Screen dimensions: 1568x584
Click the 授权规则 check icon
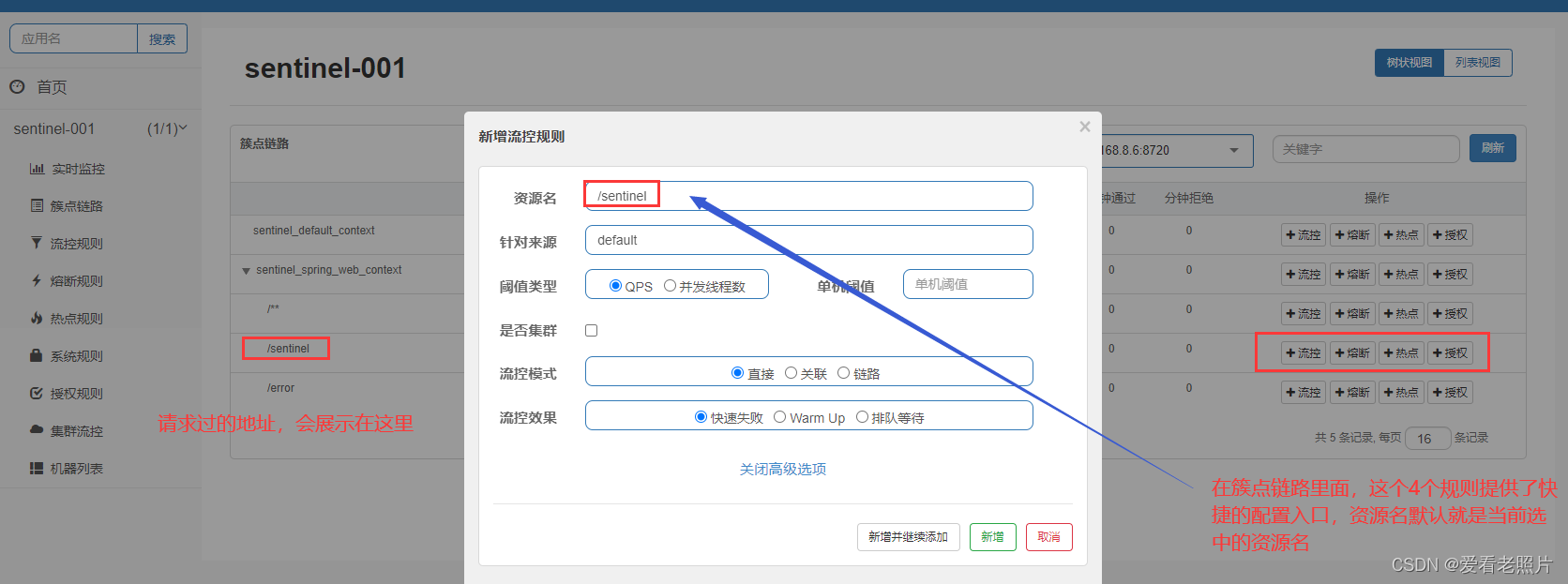[x=37, y=393]
